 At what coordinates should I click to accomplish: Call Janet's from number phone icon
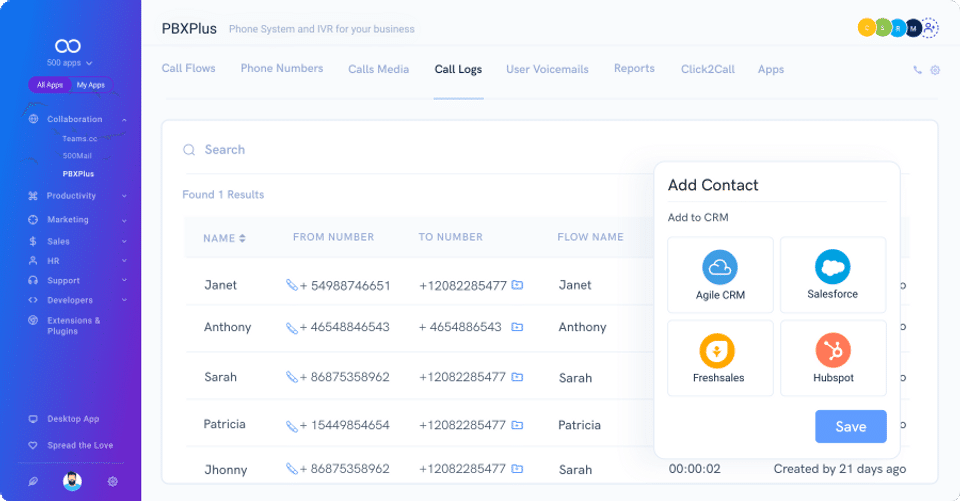[x=291, y=285]
